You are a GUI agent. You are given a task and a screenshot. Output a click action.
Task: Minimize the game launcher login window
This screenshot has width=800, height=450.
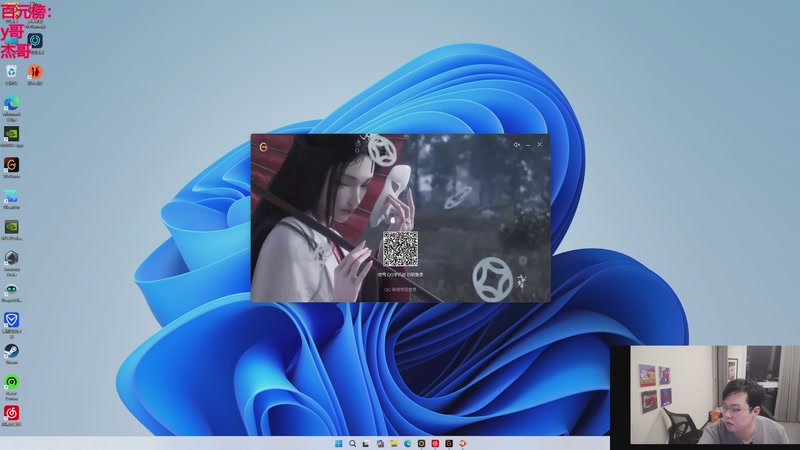pos(528,145)
